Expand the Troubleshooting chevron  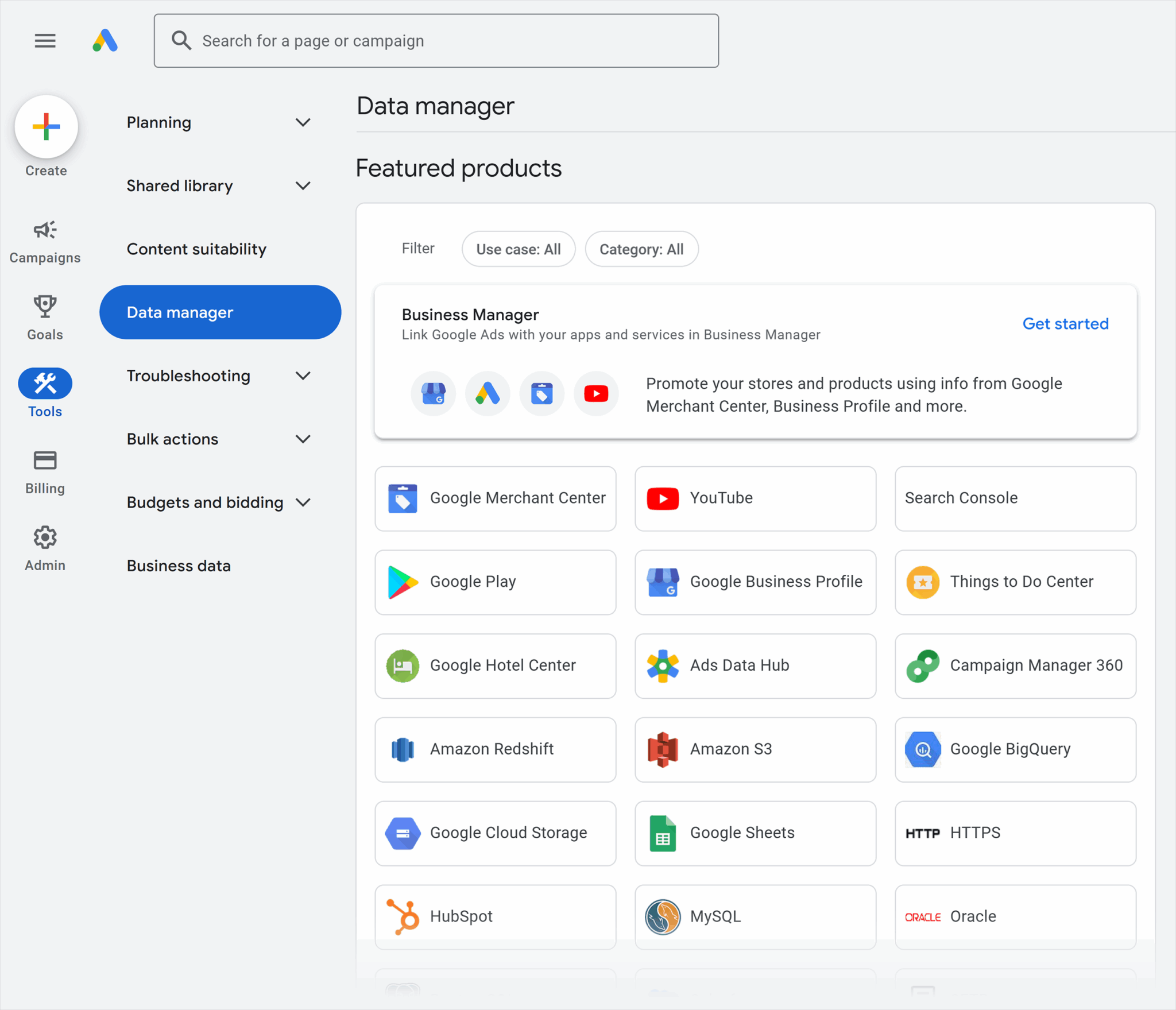point(303,376)
